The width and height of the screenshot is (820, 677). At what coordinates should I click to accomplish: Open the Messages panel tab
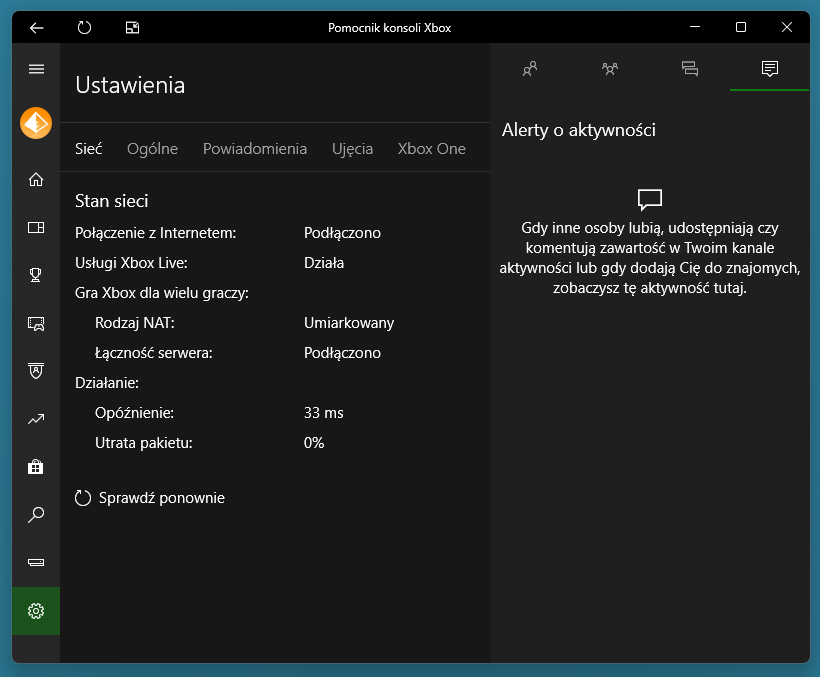click(x=689, y=69)
